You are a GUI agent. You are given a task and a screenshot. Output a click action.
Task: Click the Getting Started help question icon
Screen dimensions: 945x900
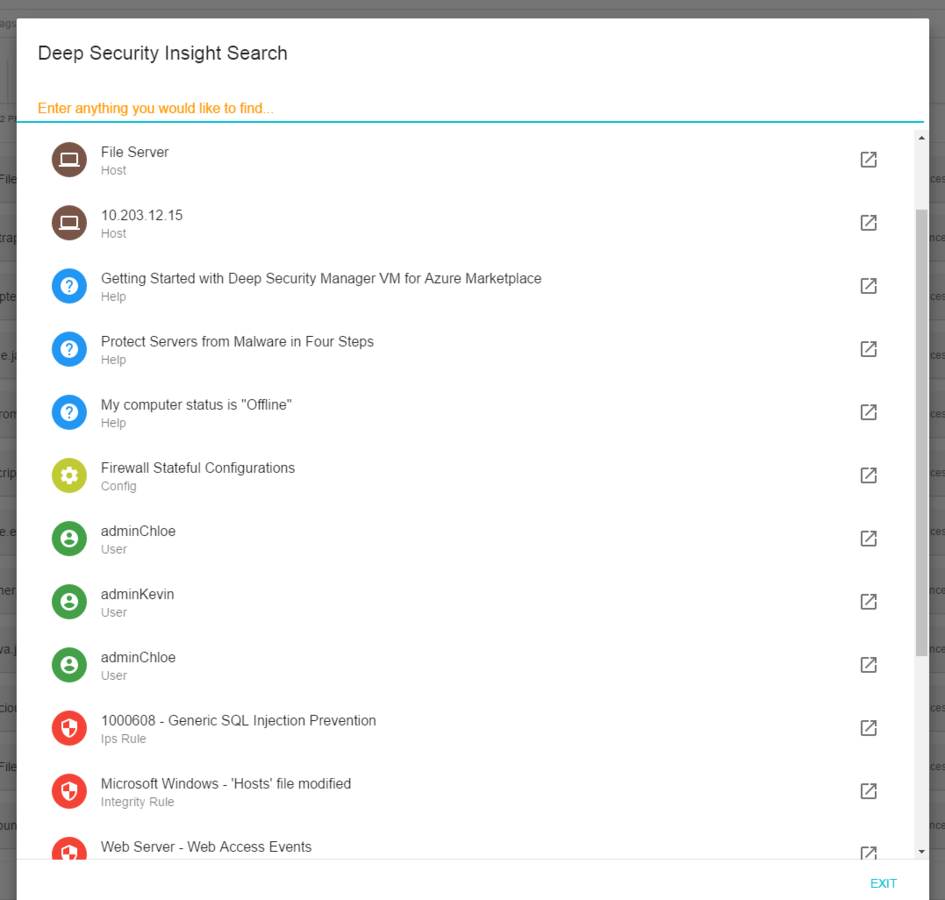pos(69,286)
